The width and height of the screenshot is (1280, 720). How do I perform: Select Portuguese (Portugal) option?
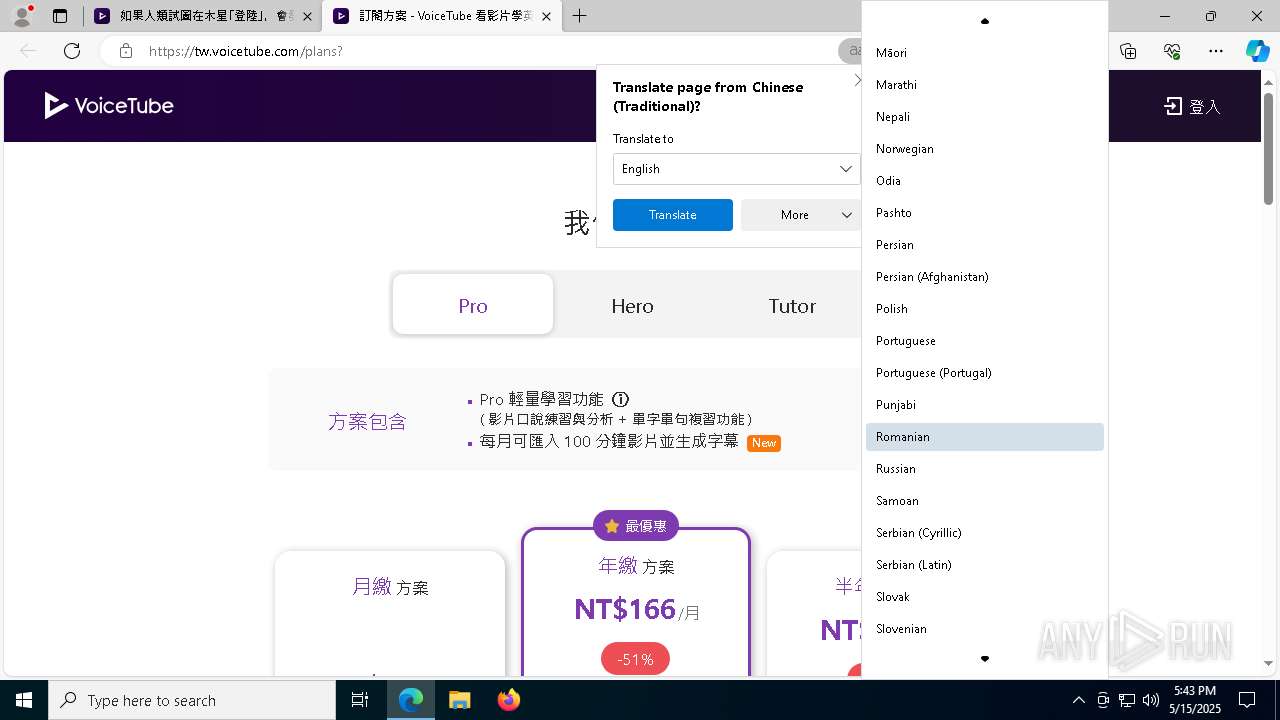(985, 373)
